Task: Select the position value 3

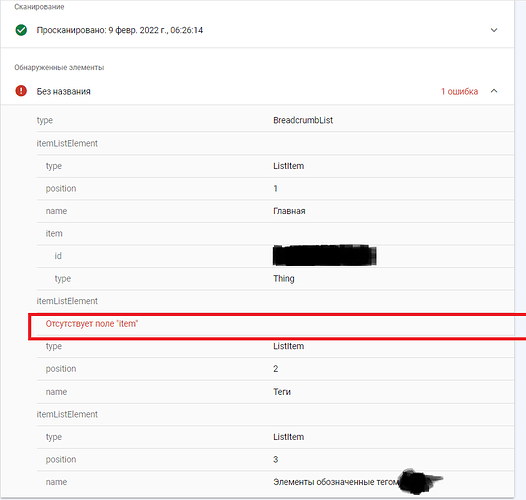Action: (x=275, y=459)
